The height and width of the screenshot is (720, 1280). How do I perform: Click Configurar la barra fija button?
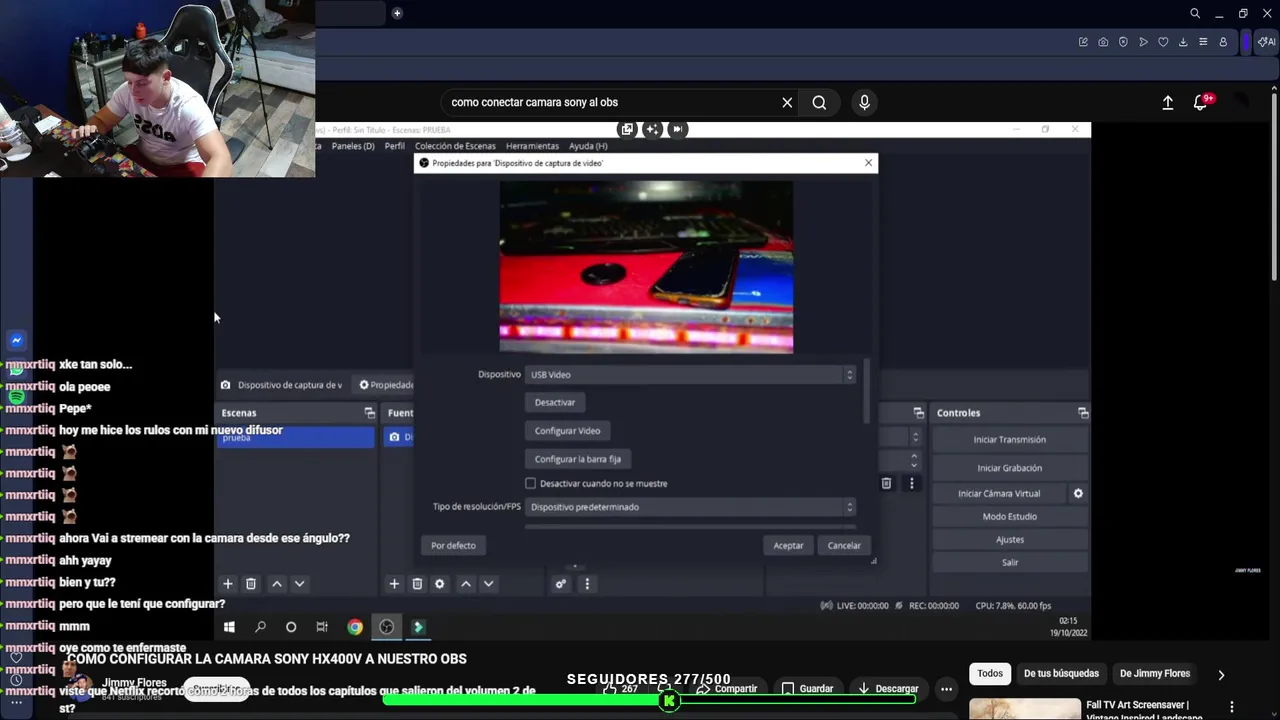coord(578,459)
